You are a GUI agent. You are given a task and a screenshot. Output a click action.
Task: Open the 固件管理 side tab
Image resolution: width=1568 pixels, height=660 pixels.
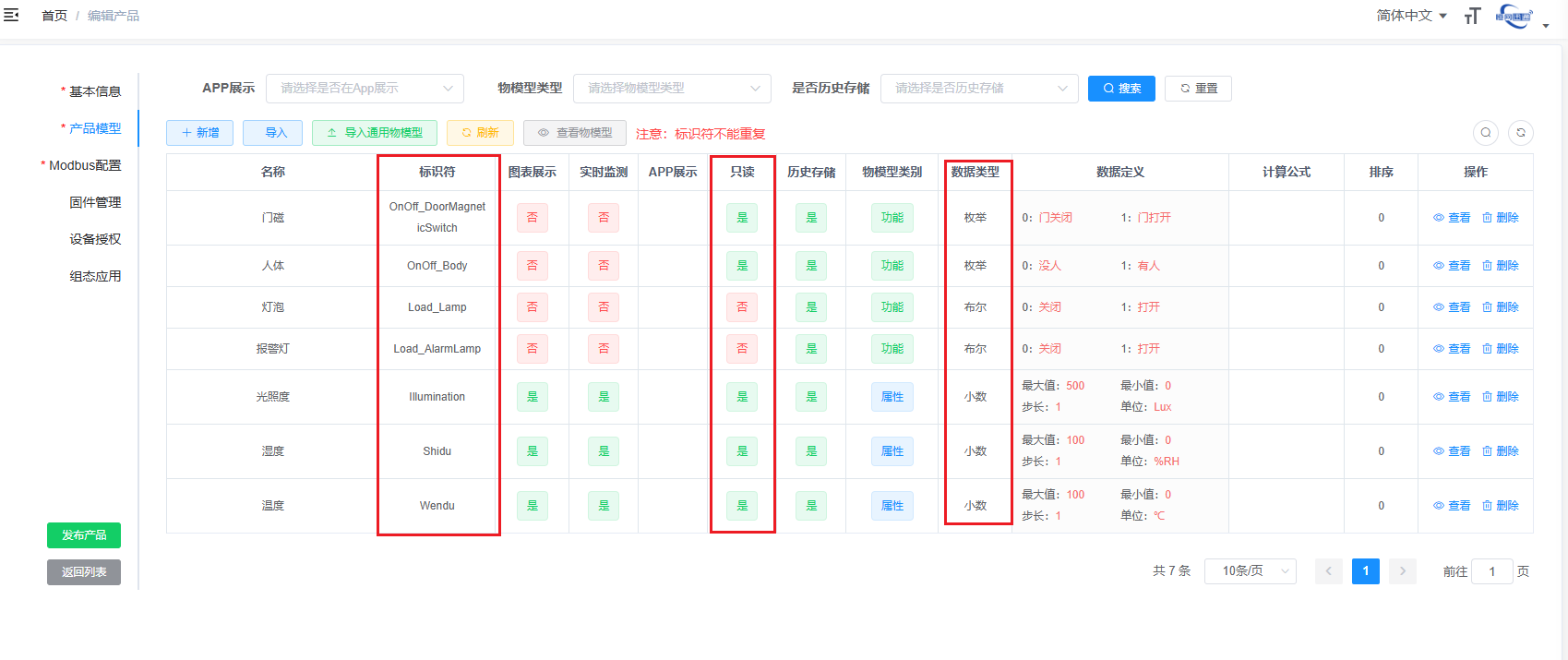95,202
